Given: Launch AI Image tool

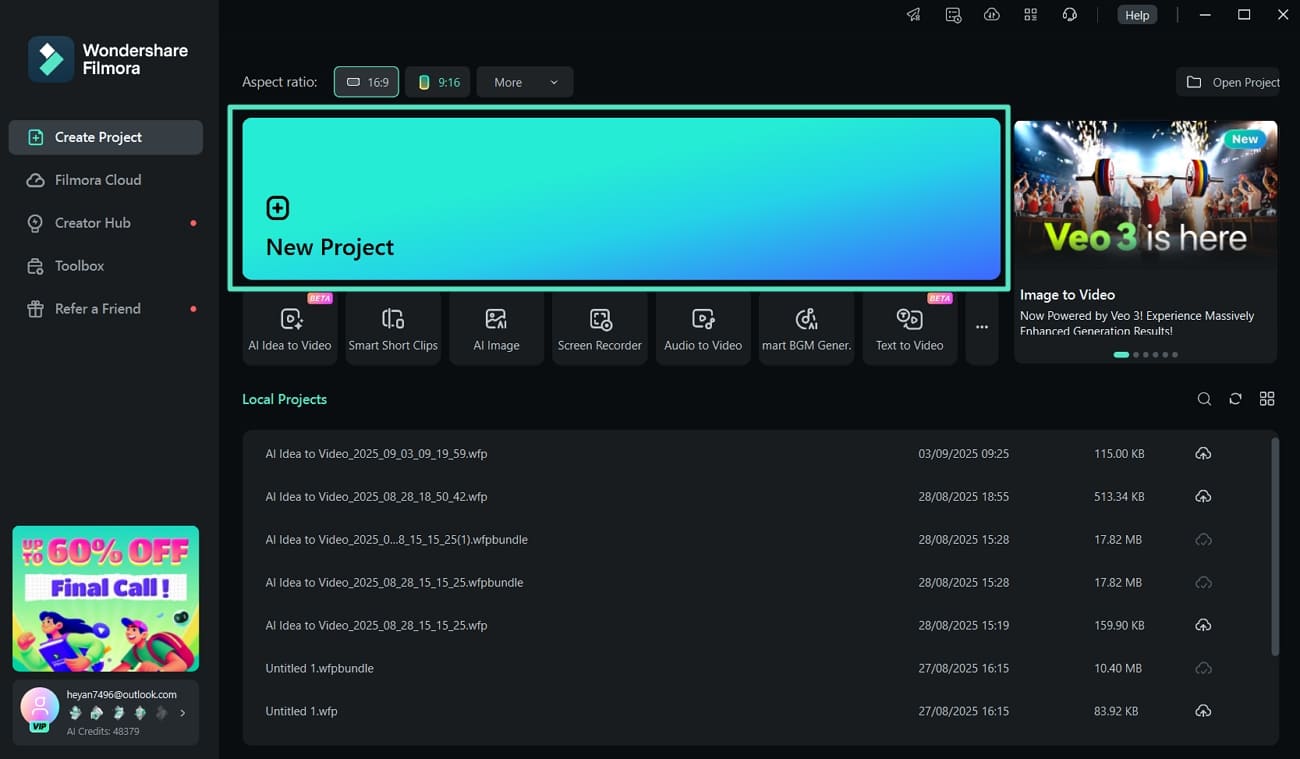Looking at the screenshot, I should pyautogui.click(x=496, y=329).
